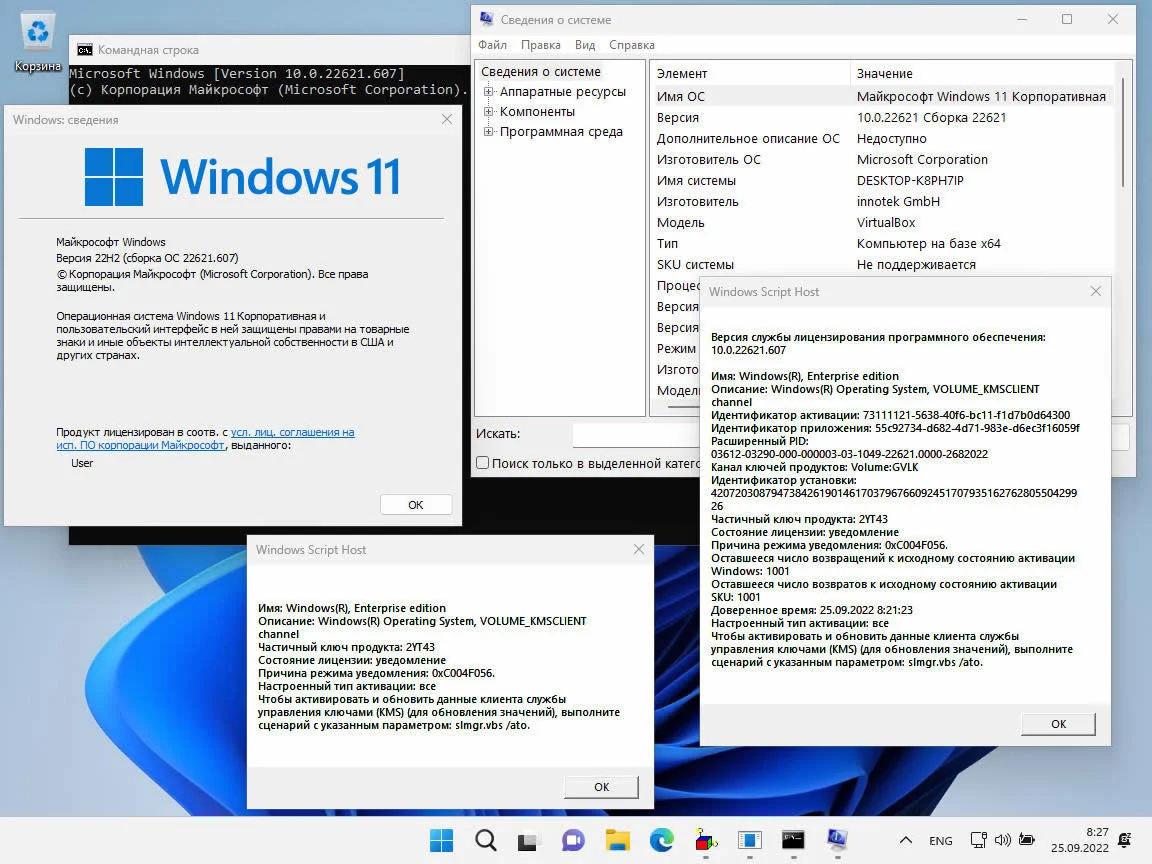The height and width of the screenshot is (864, 1152).
Task: Show hidden tray icons chevron
Action: point(906,840)
